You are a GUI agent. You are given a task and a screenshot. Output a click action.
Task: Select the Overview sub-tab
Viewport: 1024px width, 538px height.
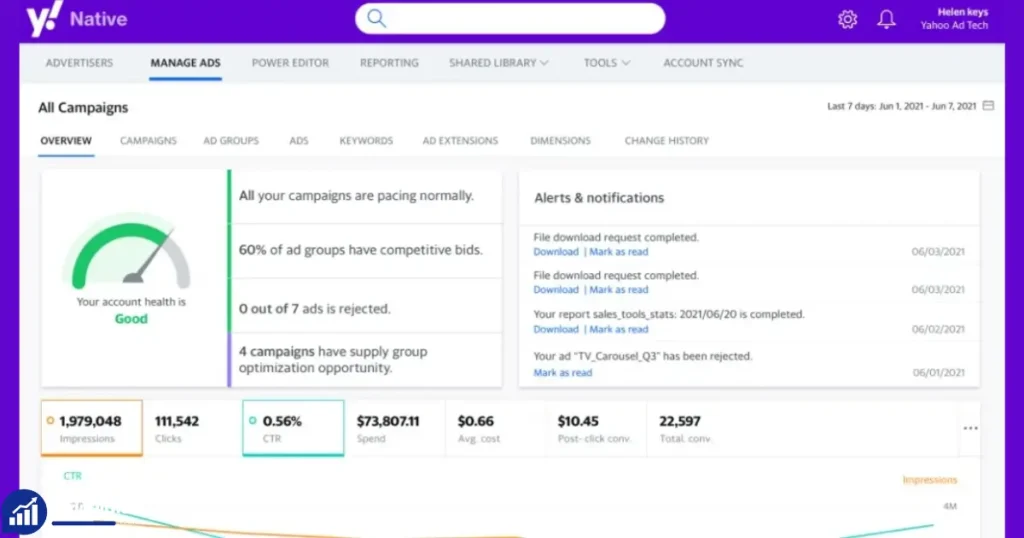(66, 140)
